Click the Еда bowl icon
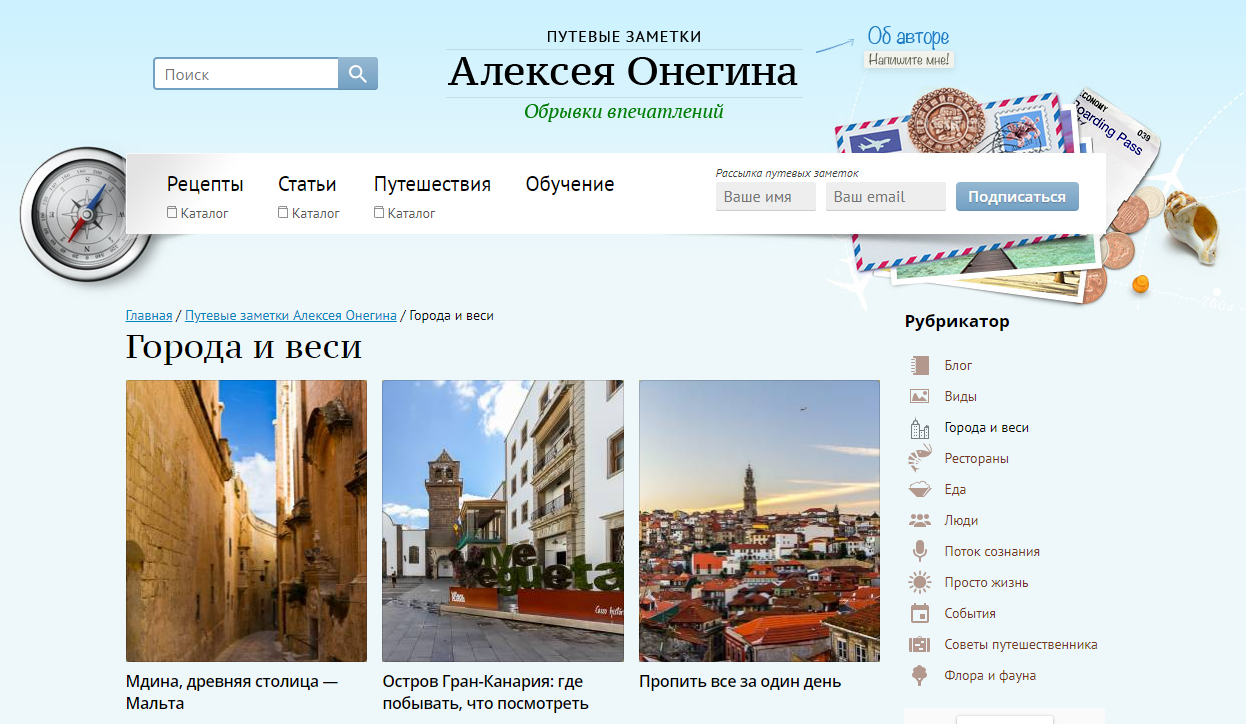Screen dimensions: 1246x724 (x=919, y=490)
